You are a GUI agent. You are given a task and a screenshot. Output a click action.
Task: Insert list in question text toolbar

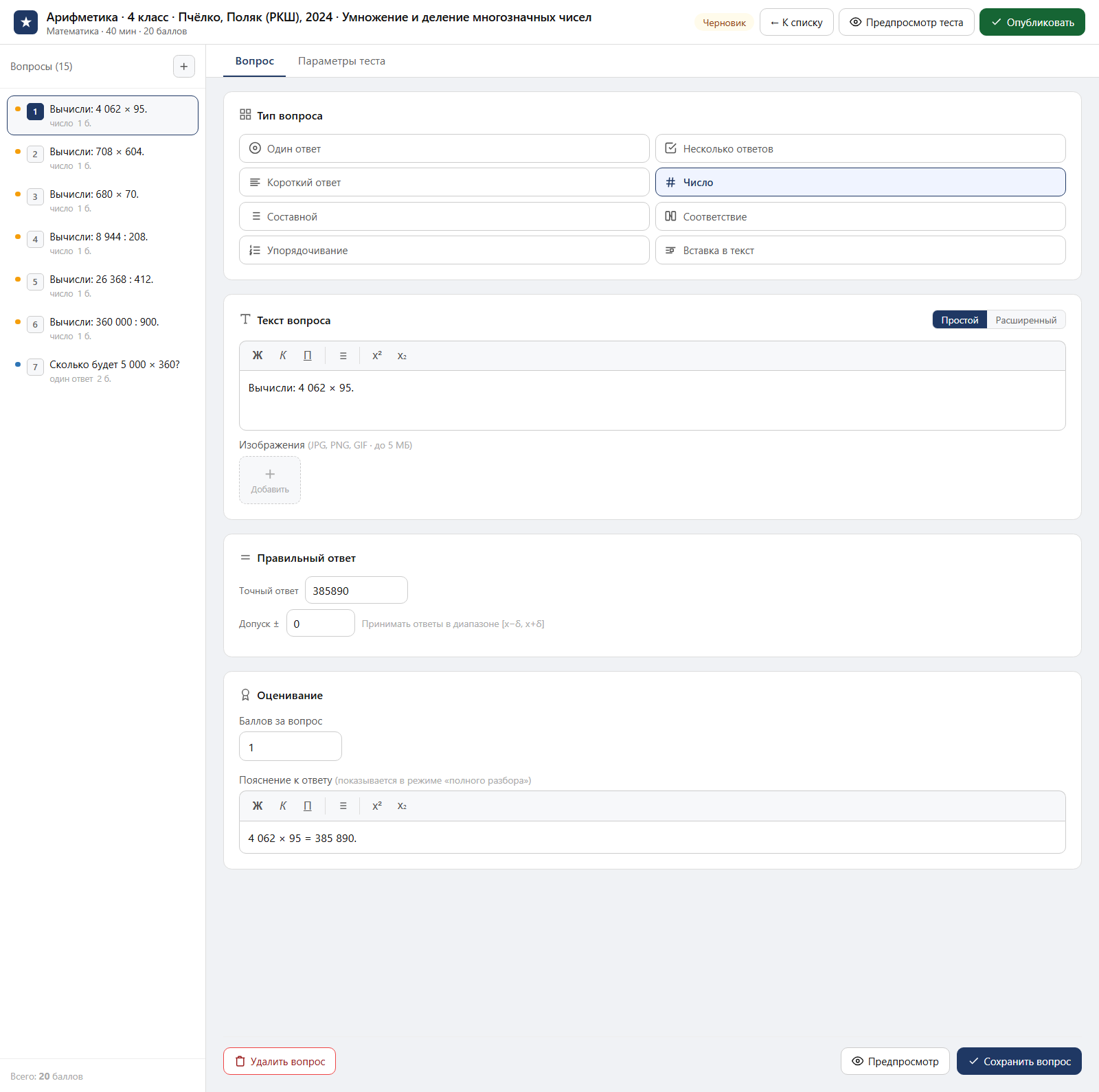pos(343,356)
